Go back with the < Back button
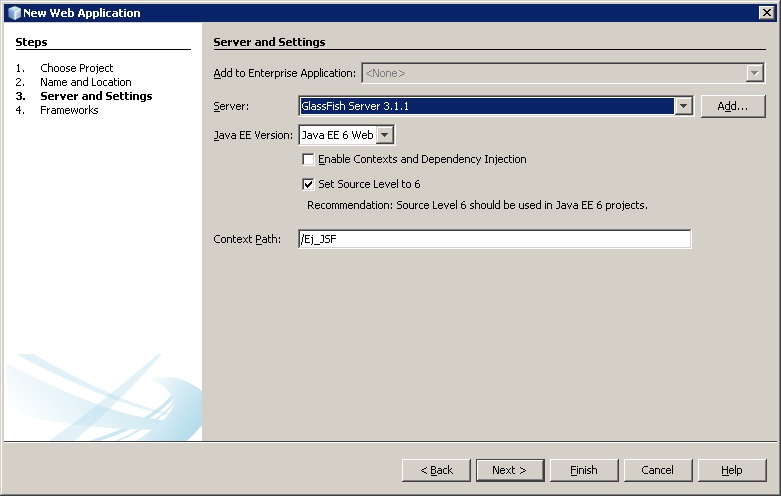 coord(436,470)
